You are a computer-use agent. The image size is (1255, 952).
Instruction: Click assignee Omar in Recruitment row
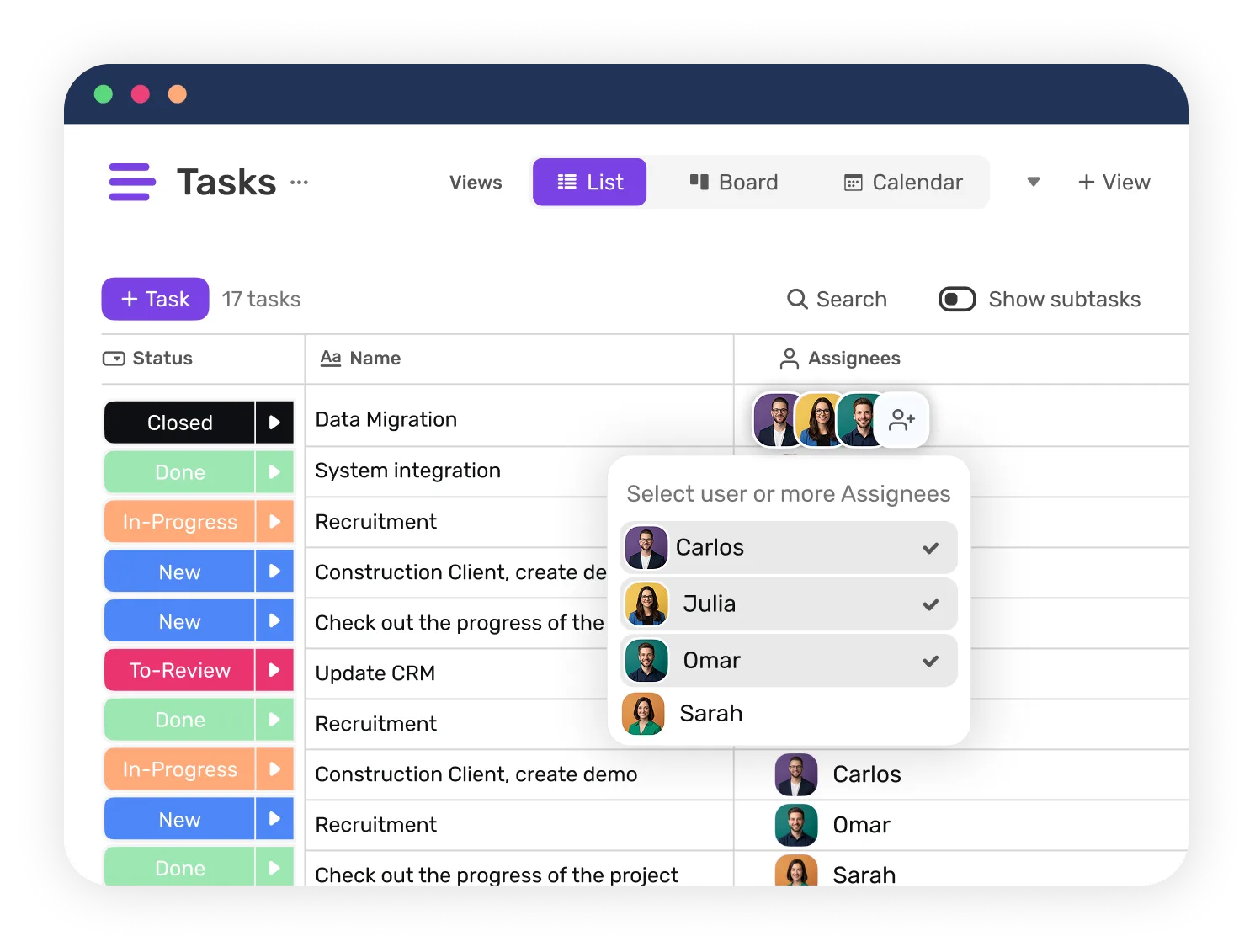click(x=832, y=825)
